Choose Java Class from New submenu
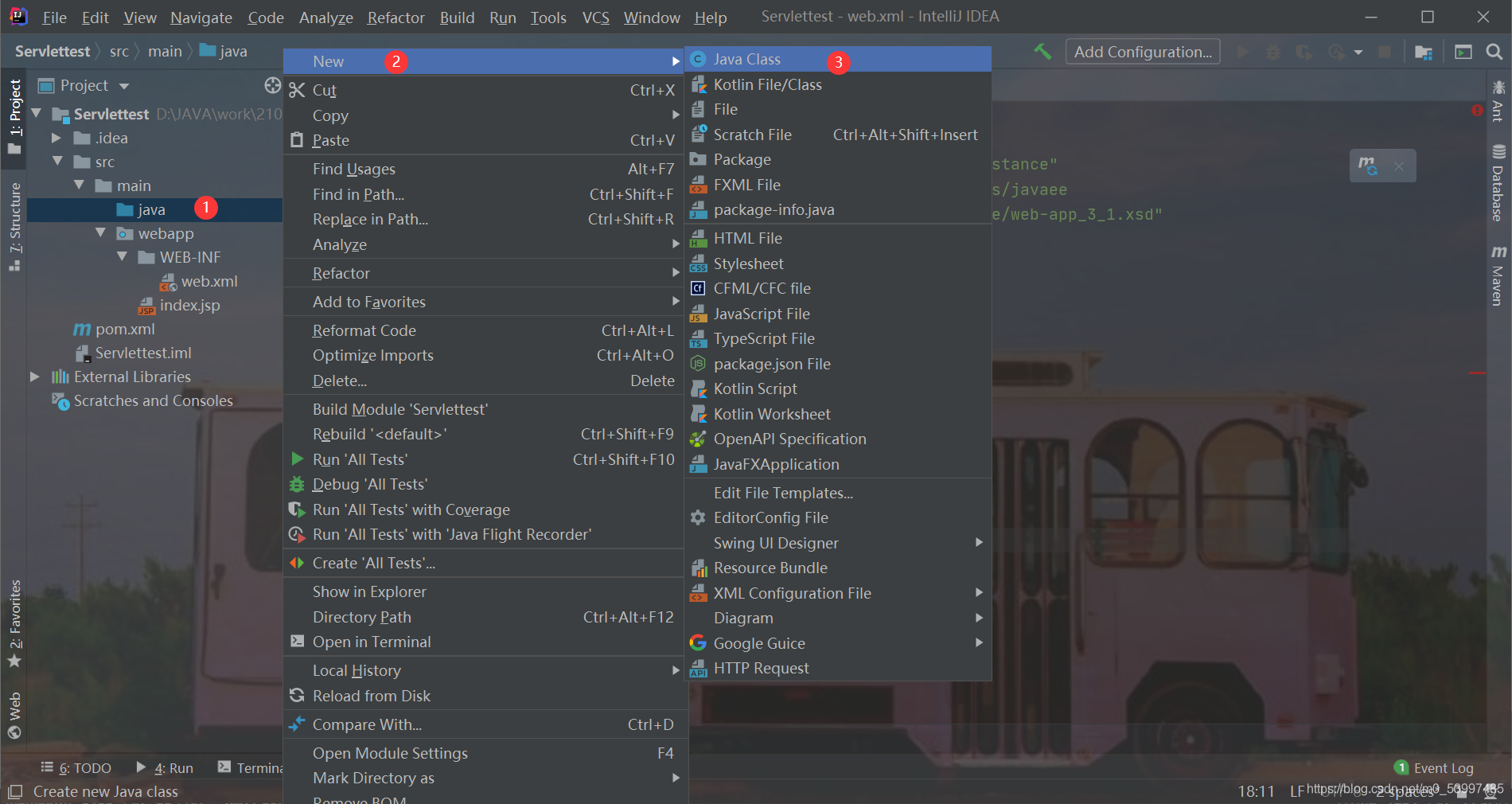Screen dimensions: 1512x804 tap(838, 59)
